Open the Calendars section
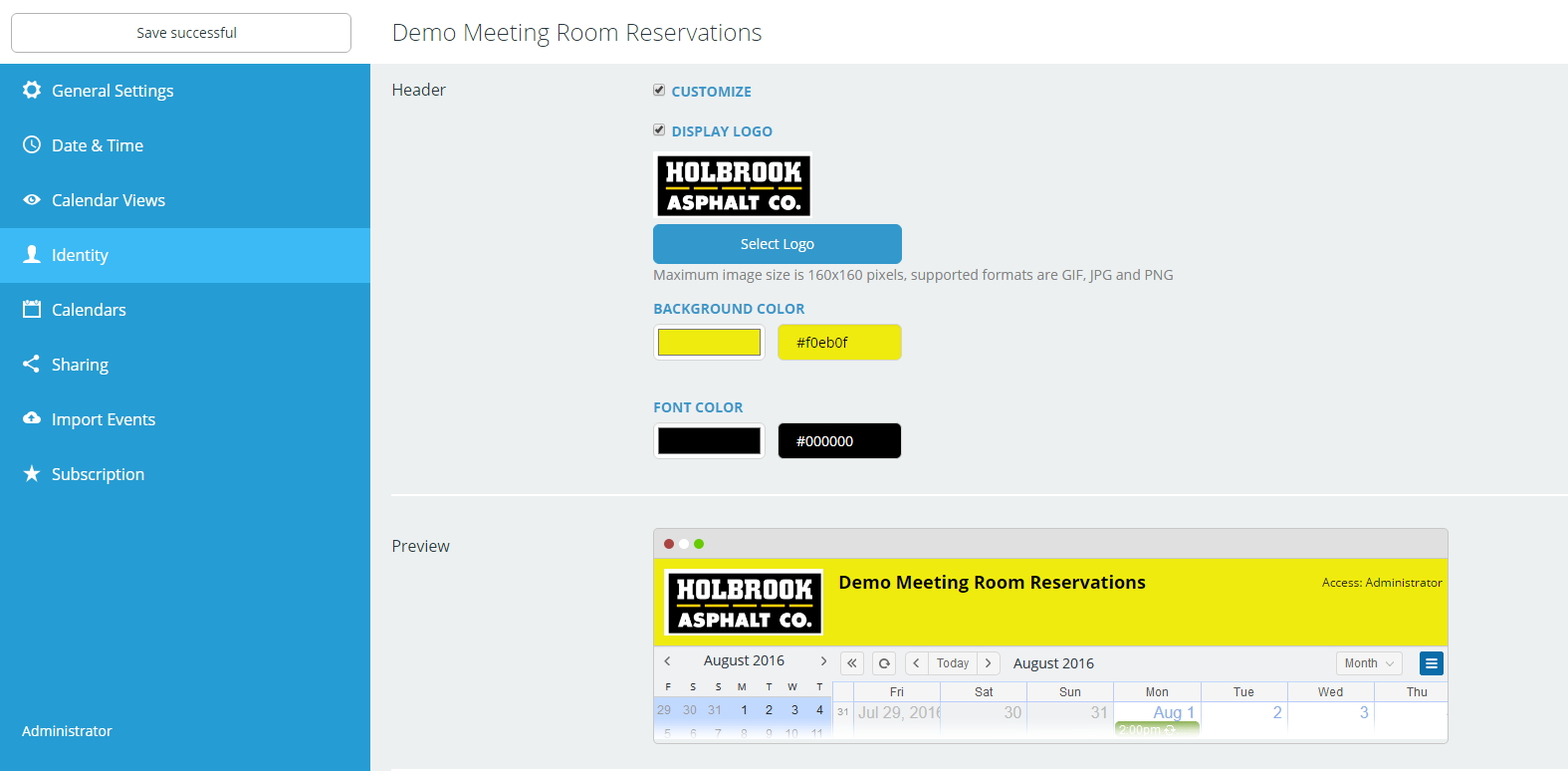 tap(185, 310)
